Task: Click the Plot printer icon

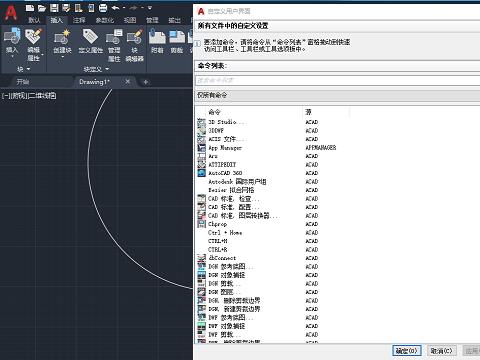Action: point(103,8)
